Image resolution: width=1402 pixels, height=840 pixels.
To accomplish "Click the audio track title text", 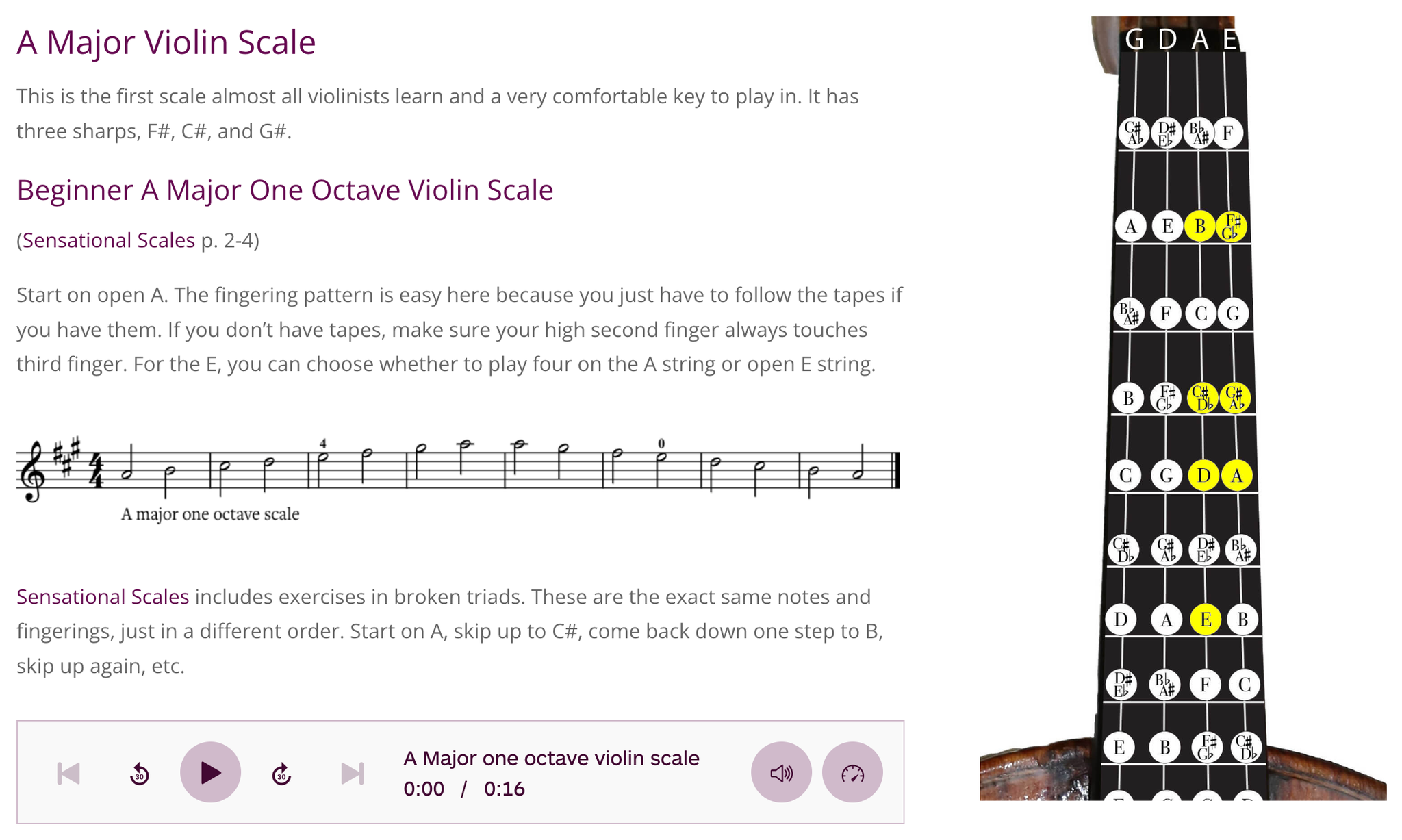I will tap(551, 759).
